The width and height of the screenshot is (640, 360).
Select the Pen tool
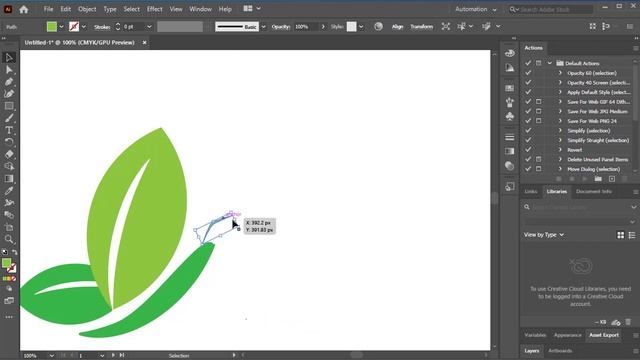click(x=9, y=82)
